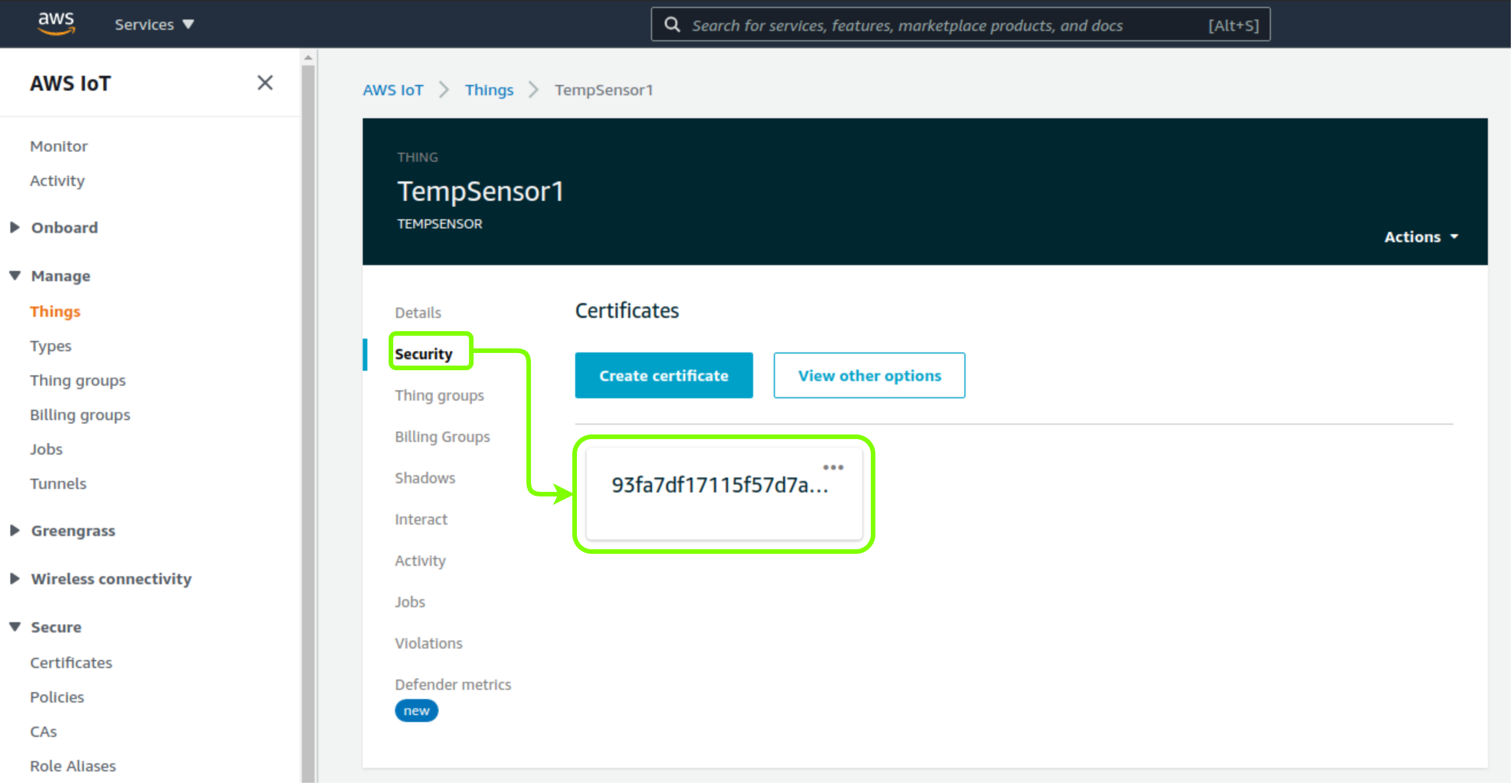Viewport: 1512px width, 784px height.
Task: Click the AWS logo
Action: (56, 24)
